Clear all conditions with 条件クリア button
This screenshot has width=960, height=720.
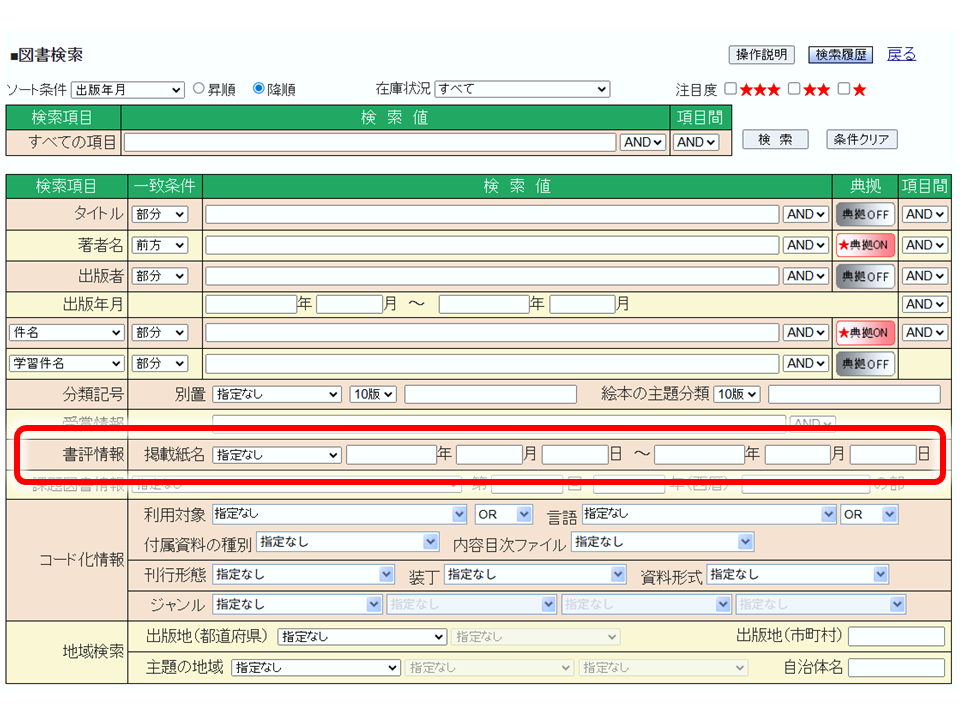861,140
